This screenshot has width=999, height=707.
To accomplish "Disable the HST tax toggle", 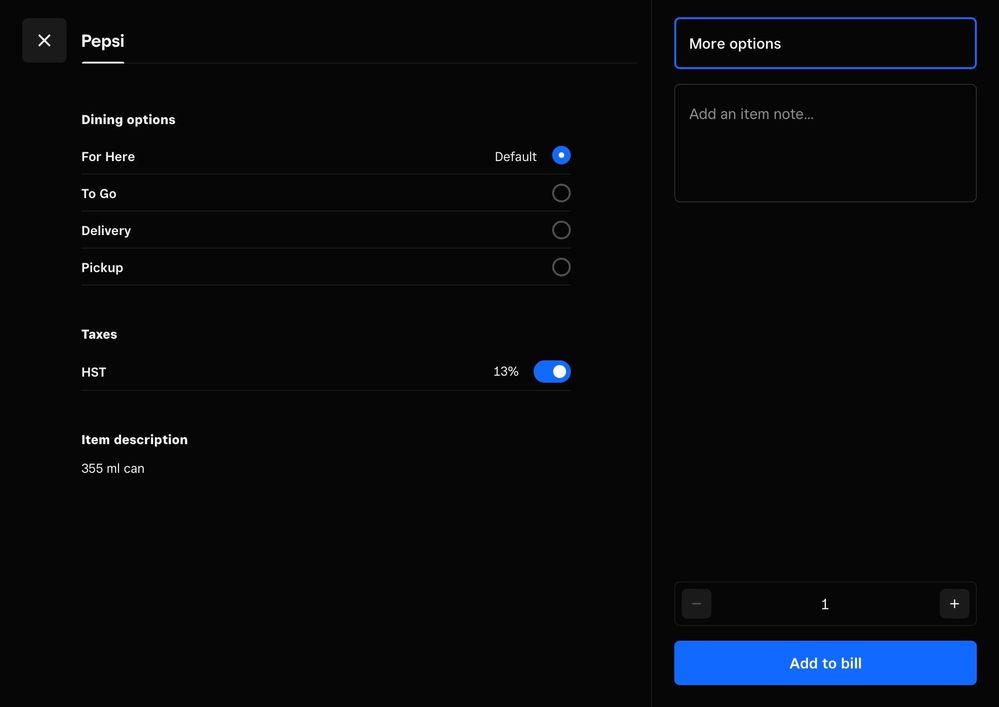I will [x=552, y=372].
